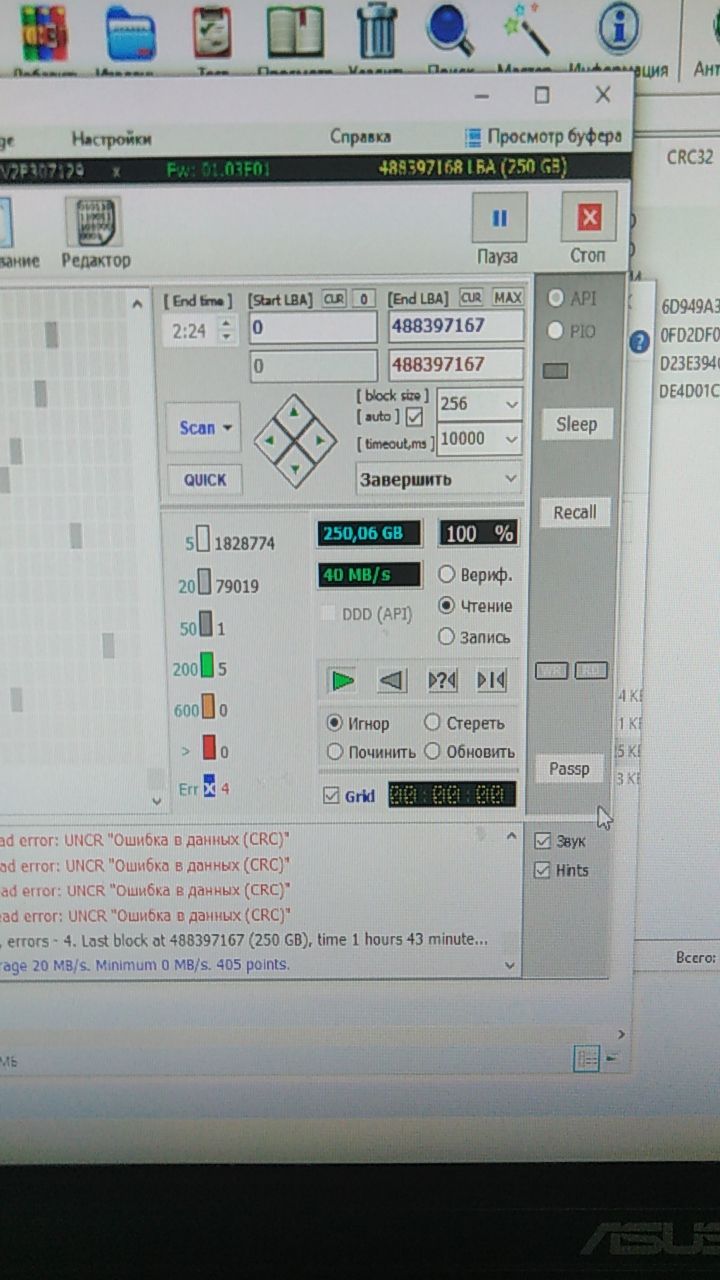720x1280 pixels.
Task: Click the WinRAR Information icon
Action: 620,28
